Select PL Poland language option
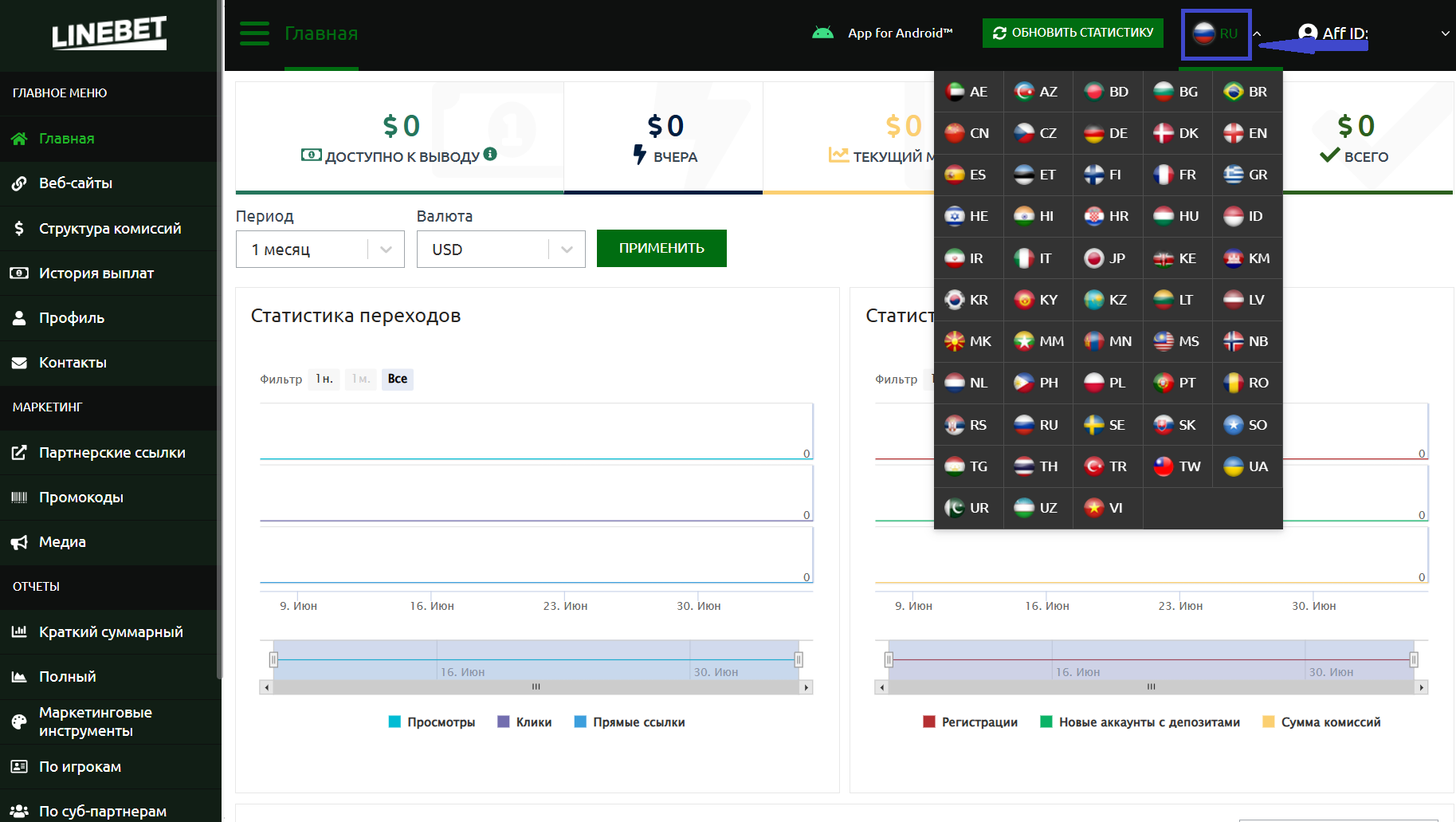 click(x=1107, y=383)
